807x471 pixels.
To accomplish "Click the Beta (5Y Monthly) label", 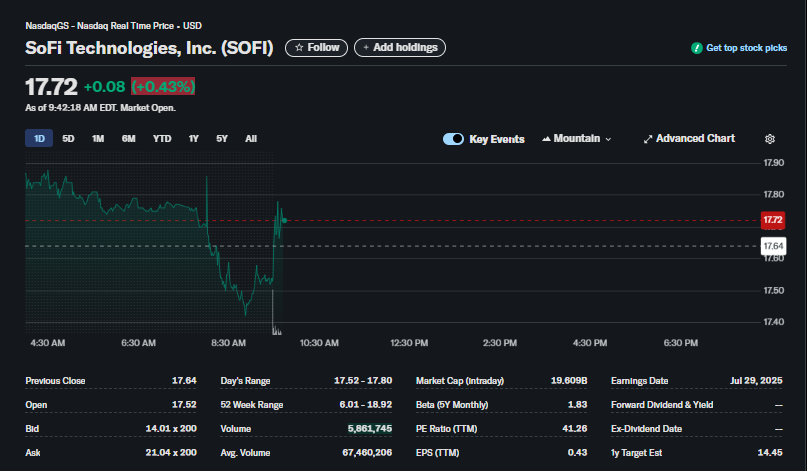I will [451, 405].
